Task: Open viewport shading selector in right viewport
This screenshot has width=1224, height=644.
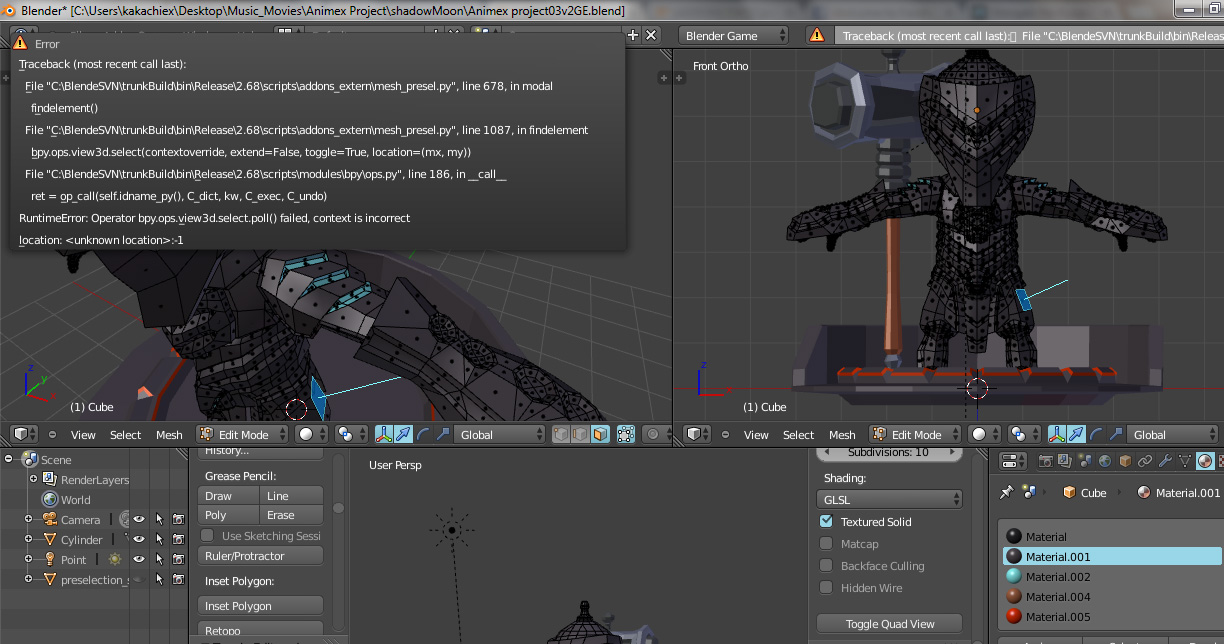Action: 986,434
